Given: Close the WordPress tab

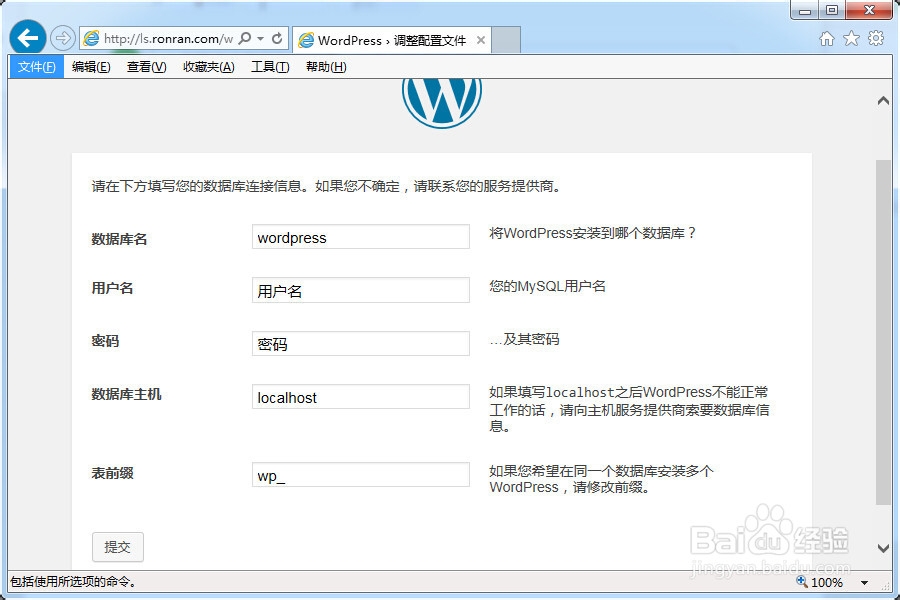Looking at the screenshot, I should coord(481,40).
